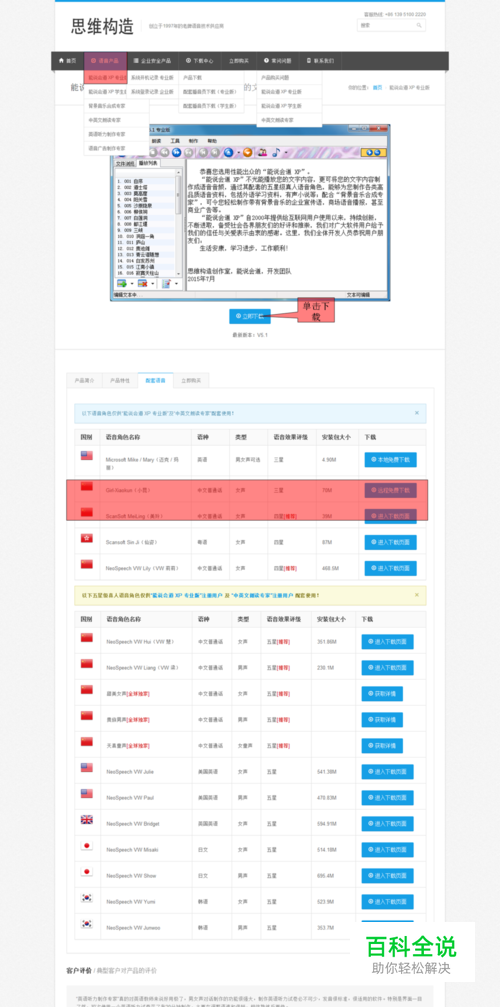The image size is (500, 1007).
Task: Select 立即购买 in the navigation bar
Action: [239, 61]
